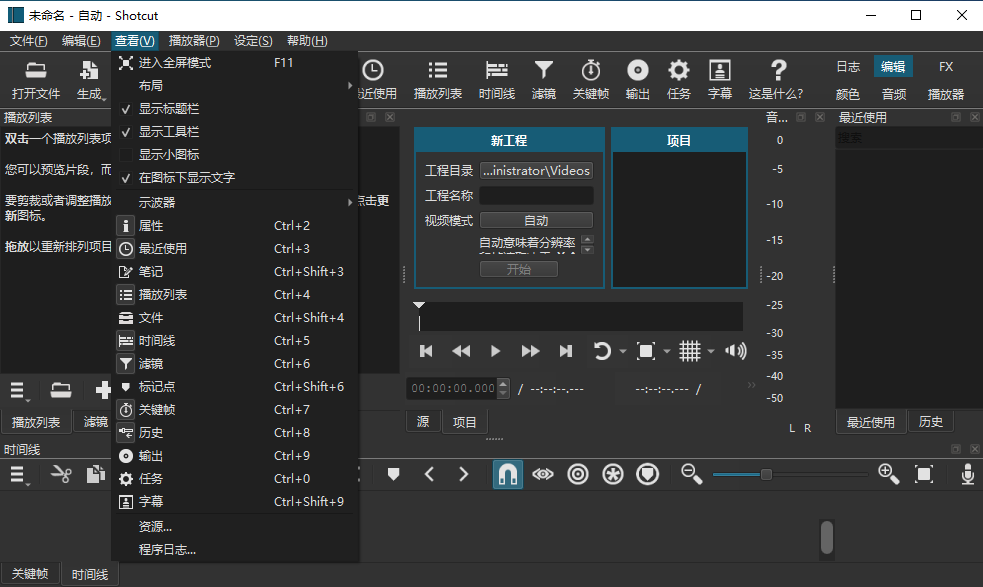Toggle ripple all tracks asterisk icon
The image size is (983, 587).
point(612,474)
